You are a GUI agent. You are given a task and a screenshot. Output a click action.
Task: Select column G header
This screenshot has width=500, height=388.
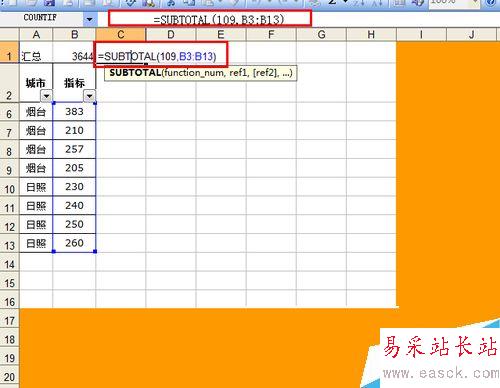click(x=321, y=35)
